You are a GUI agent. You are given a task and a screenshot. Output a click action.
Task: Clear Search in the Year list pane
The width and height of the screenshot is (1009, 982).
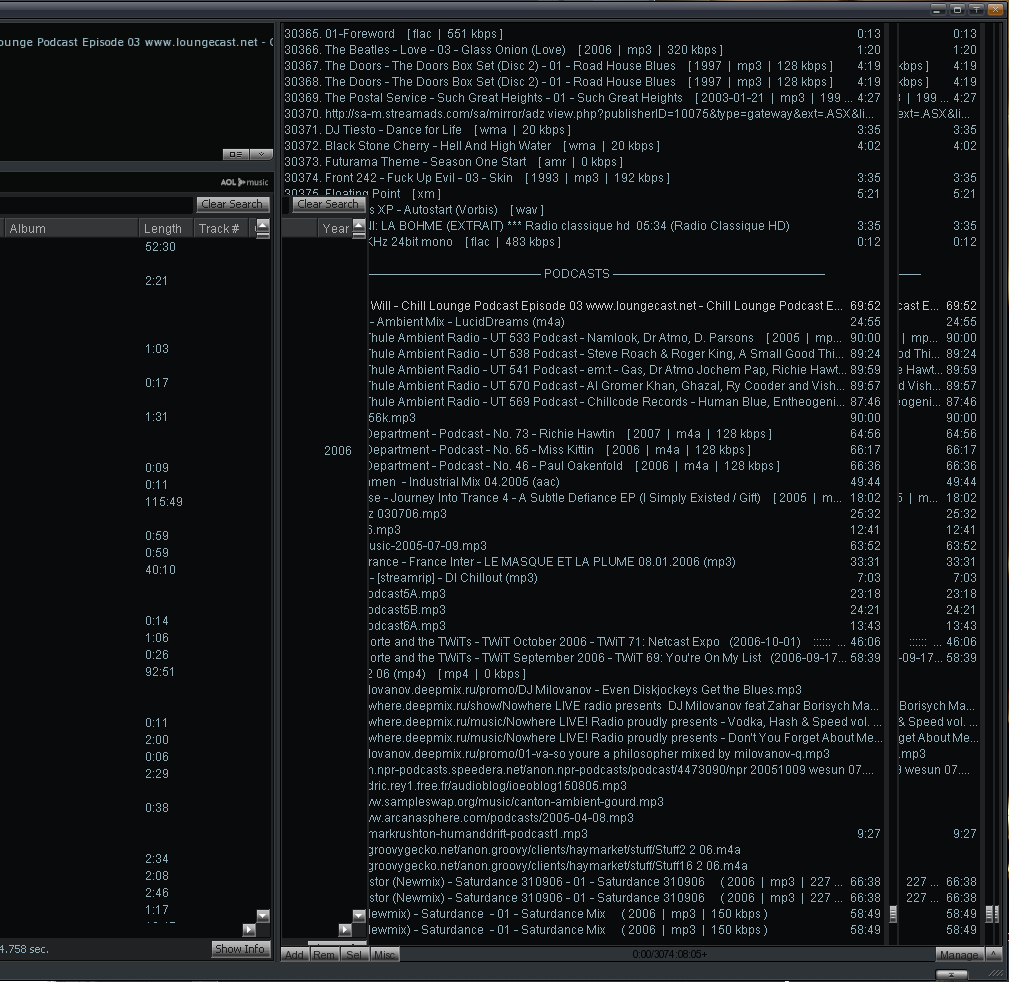(x=328, y=204)
